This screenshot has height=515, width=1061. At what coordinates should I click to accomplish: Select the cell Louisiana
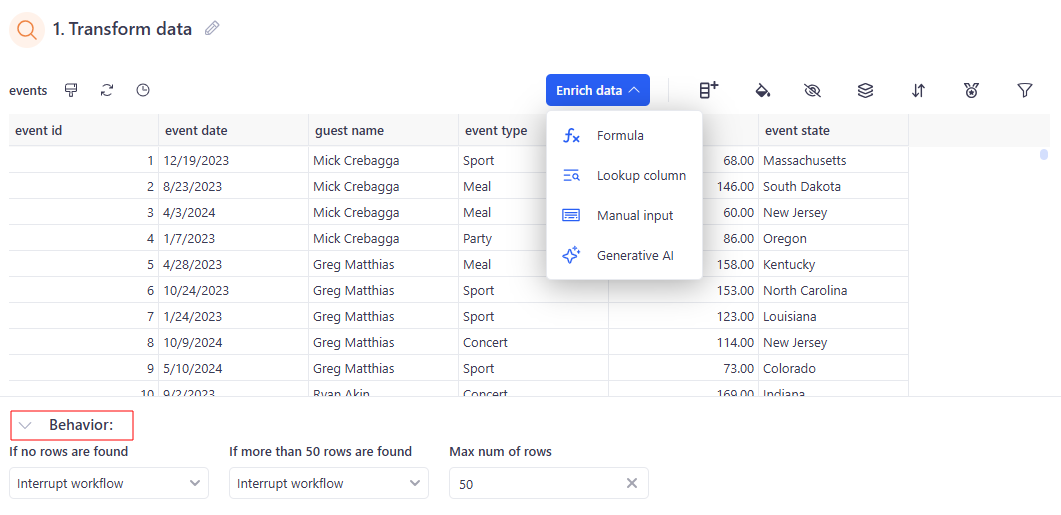[834, 316]
